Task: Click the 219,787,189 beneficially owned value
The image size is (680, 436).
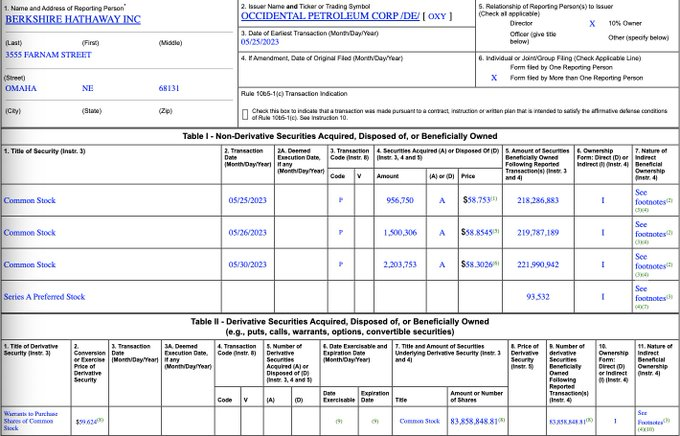Action: pos(538,233)
